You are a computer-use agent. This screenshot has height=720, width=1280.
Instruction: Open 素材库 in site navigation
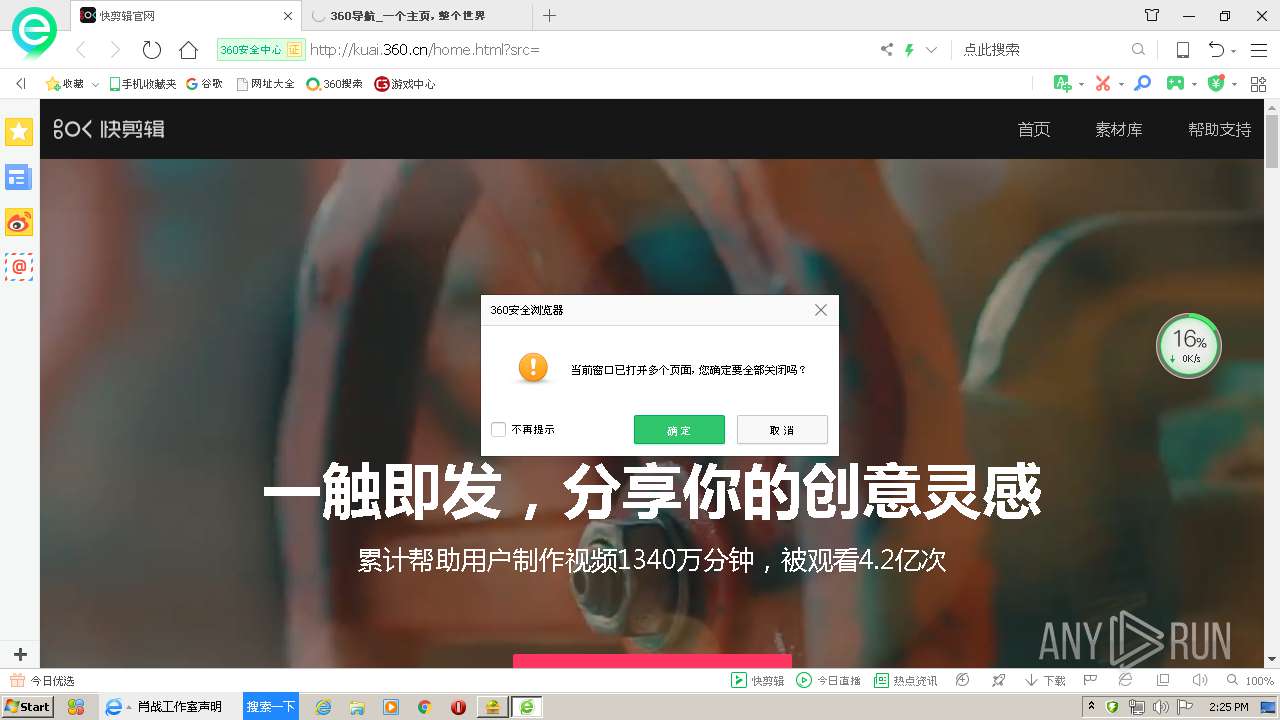click(1119, 129)
